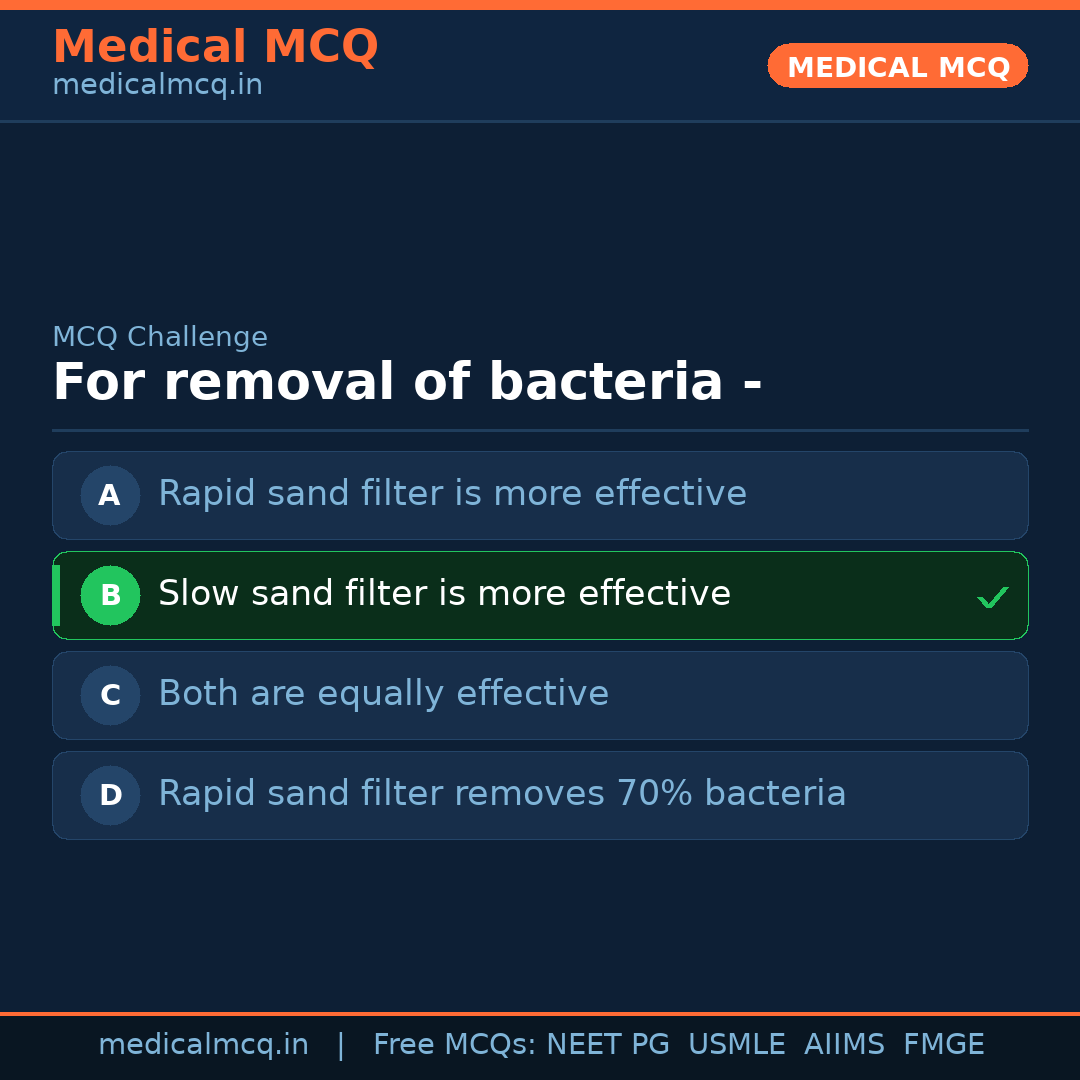Click the MCQ Challenge label
Screen dimensions: 1080x1080
pos(160,337)
